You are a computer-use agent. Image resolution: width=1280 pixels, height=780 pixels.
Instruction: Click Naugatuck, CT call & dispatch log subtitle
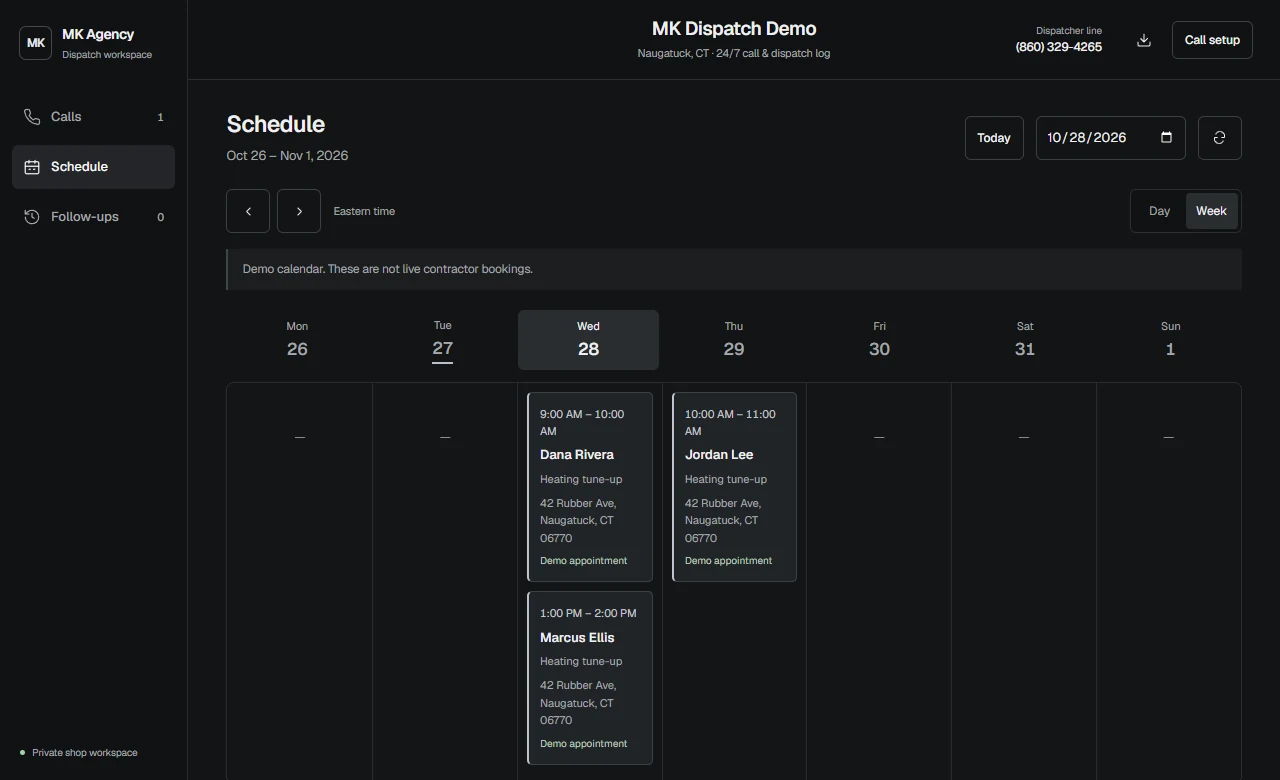coord(734,53)
